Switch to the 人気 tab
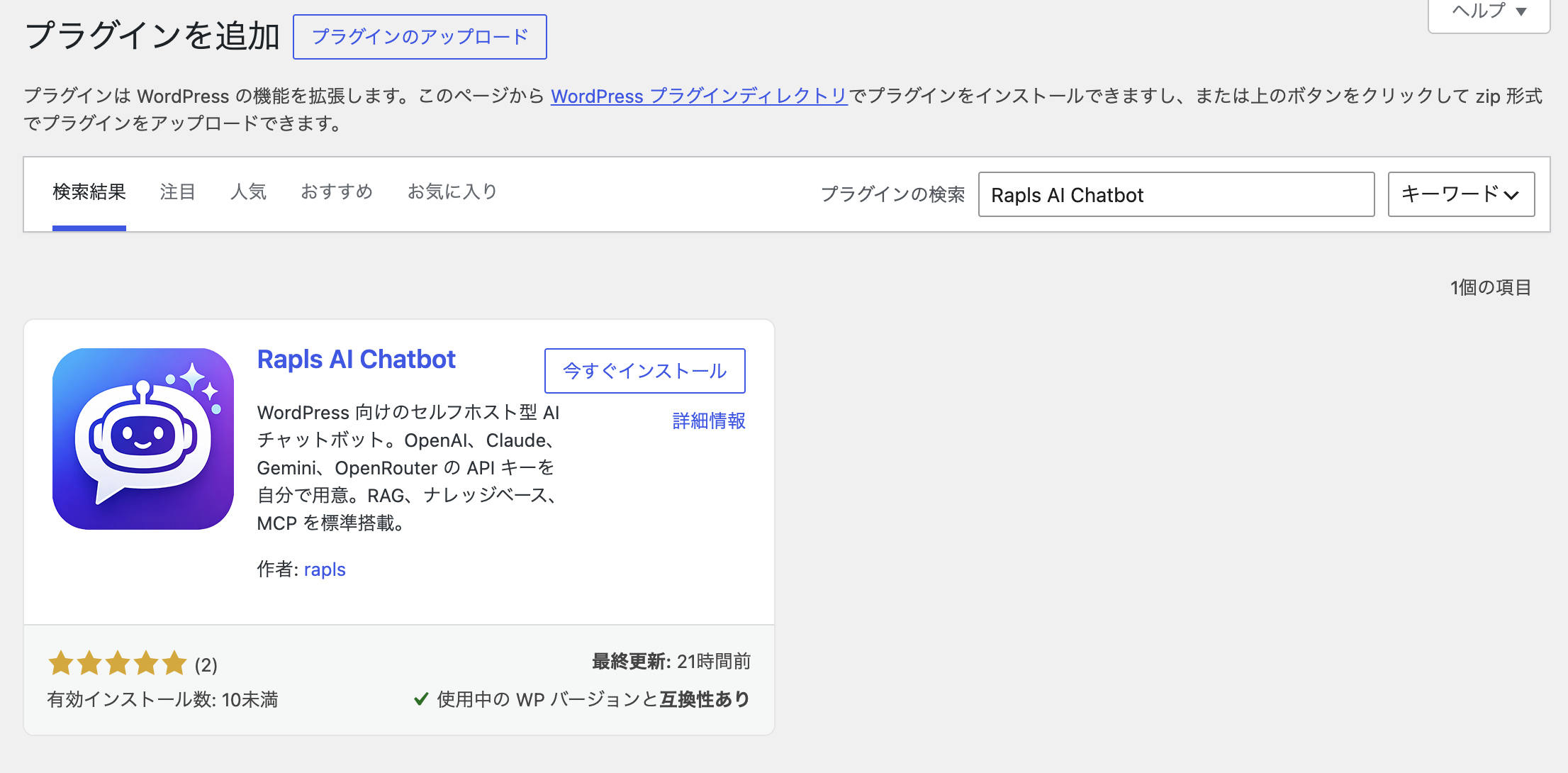 point(249,192)
